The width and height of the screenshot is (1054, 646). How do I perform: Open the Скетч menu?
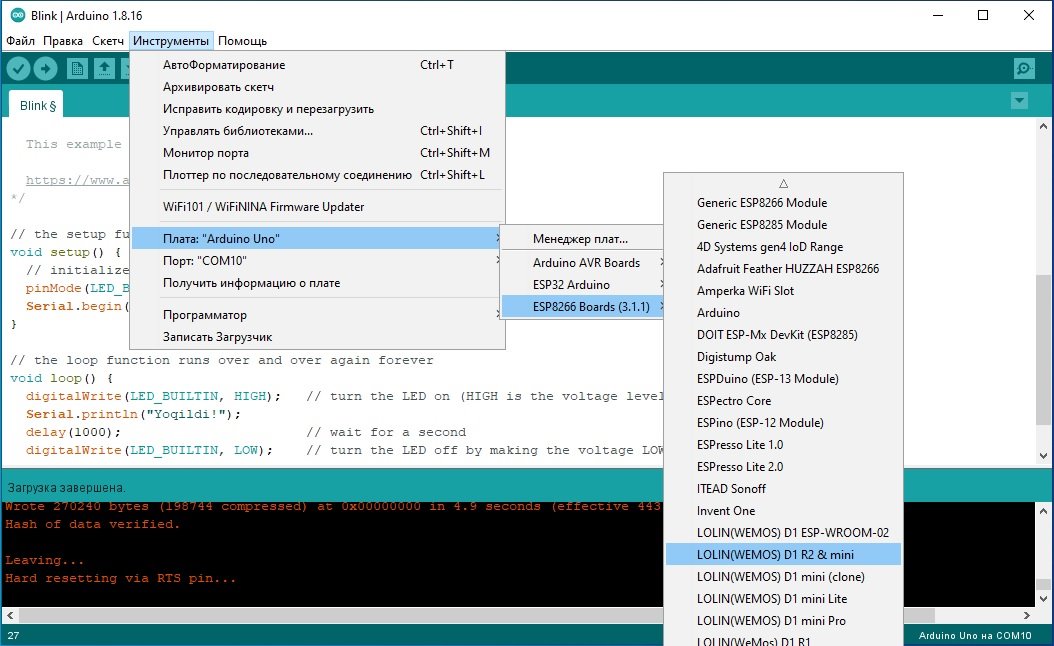(x=107, y=41)
